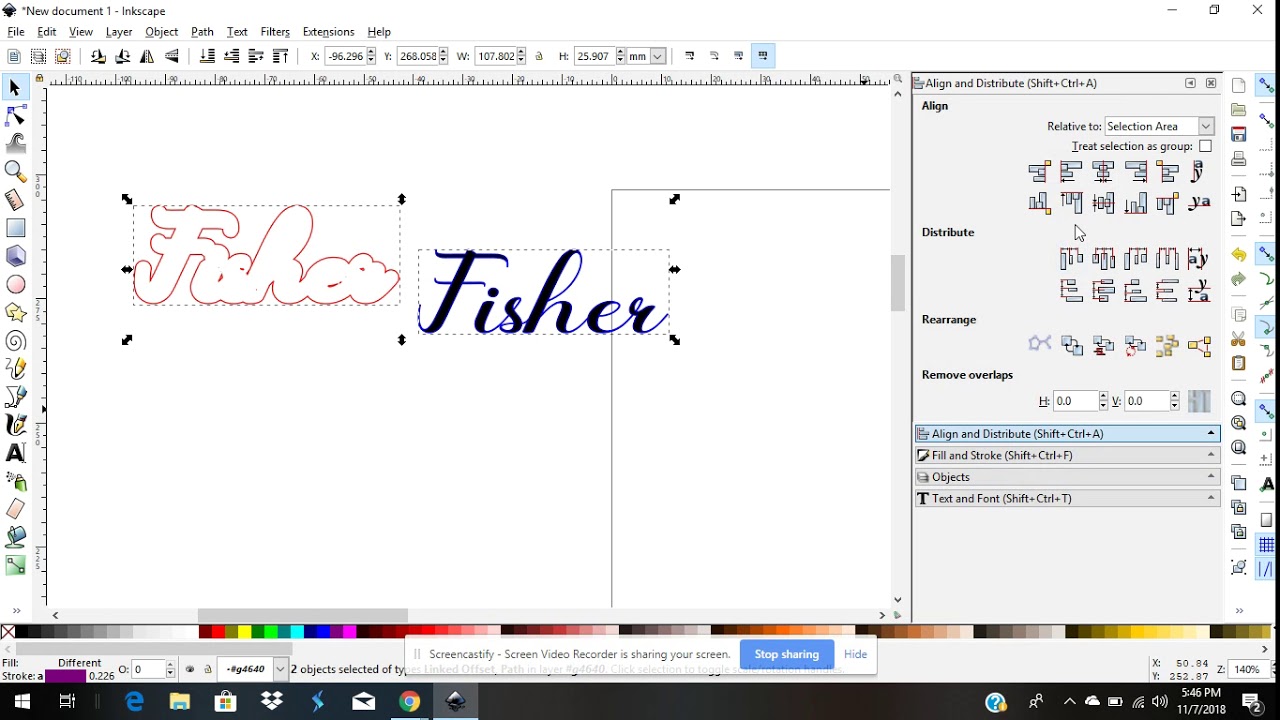Open the Object menu
The height and width of the screenshot is (720, 1280).
[x=161, y=32]
